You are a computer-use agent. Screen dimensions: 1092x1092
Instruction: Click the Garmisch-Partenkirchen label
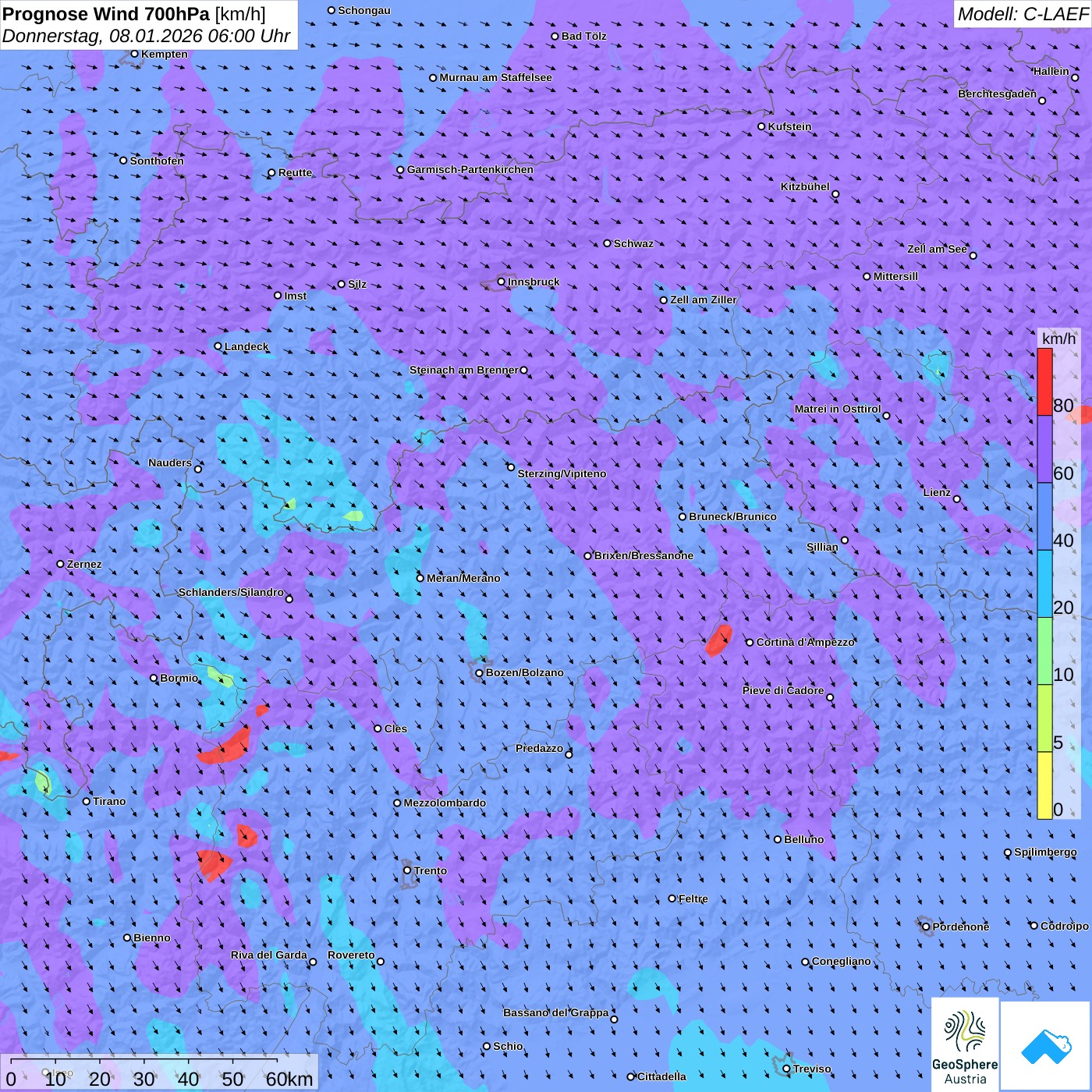(x=470, y=169)
